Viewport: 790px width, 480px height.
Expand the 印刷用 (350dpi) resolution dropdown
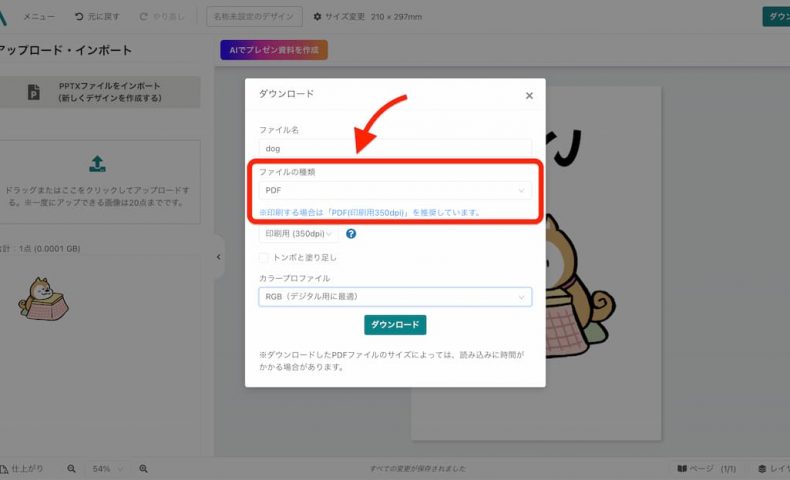299,234
